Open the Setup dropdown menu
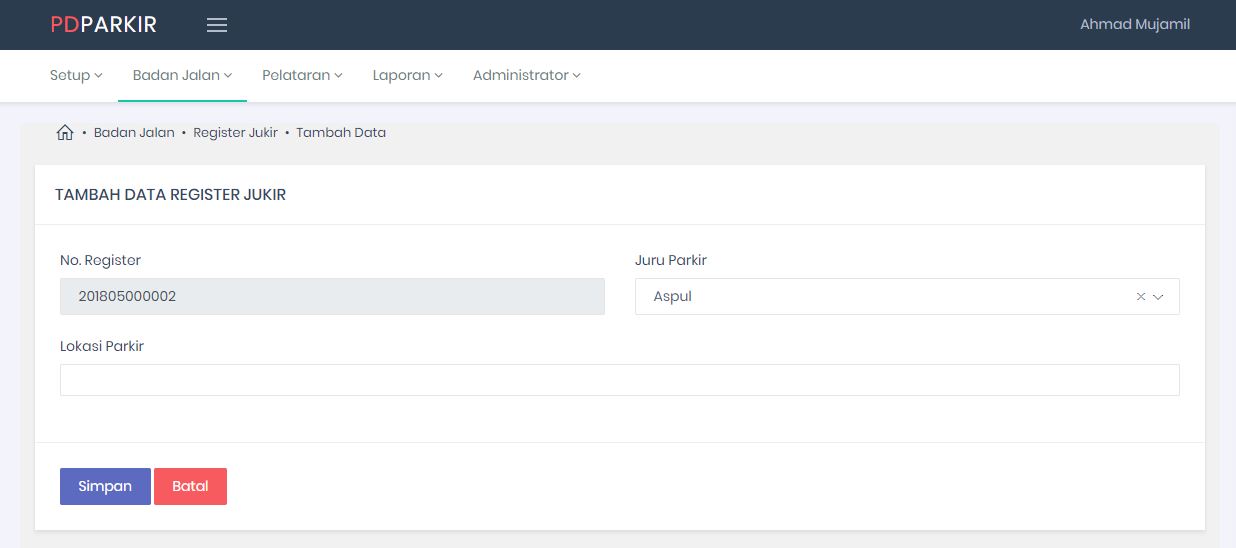 tap(76, 75)
